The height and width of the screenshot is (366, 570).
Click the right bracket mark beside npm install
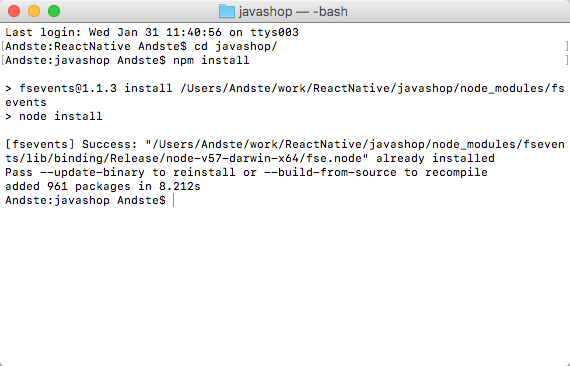tap(567, 60)
